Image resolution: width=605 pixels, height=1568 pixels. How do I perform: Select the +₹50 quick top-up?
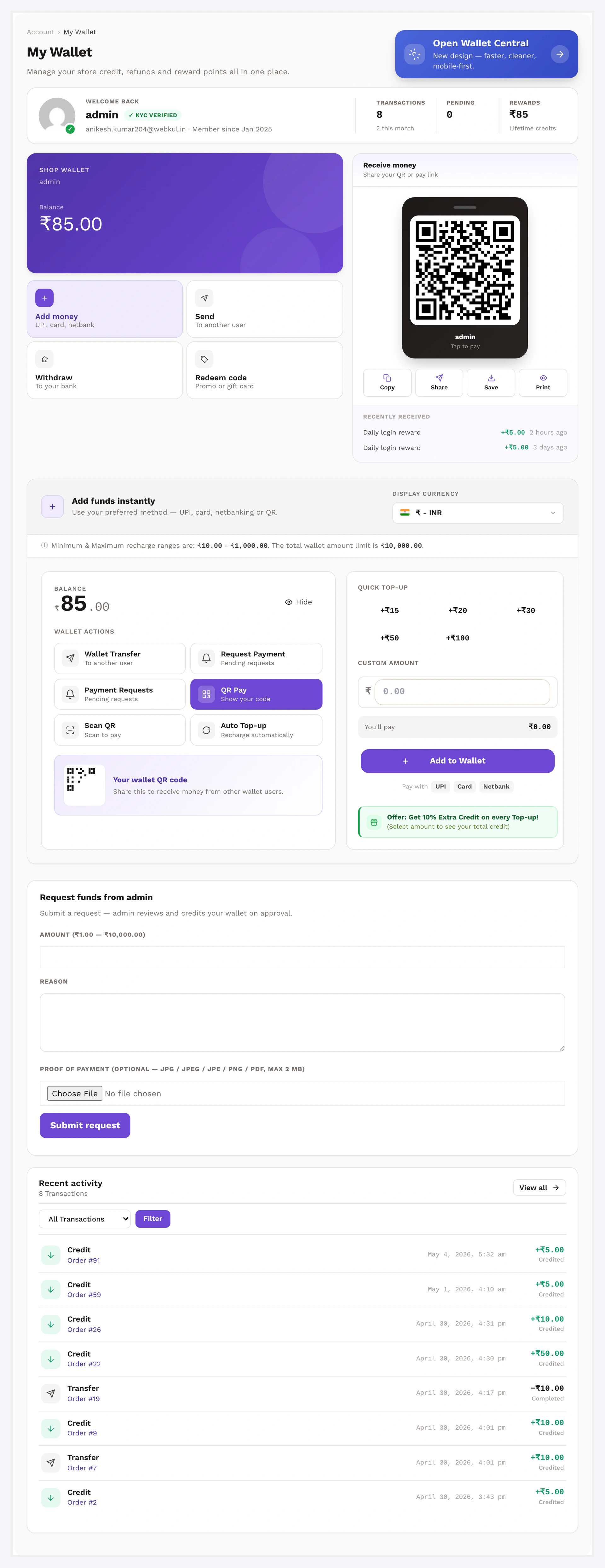[x=389, y=638]
